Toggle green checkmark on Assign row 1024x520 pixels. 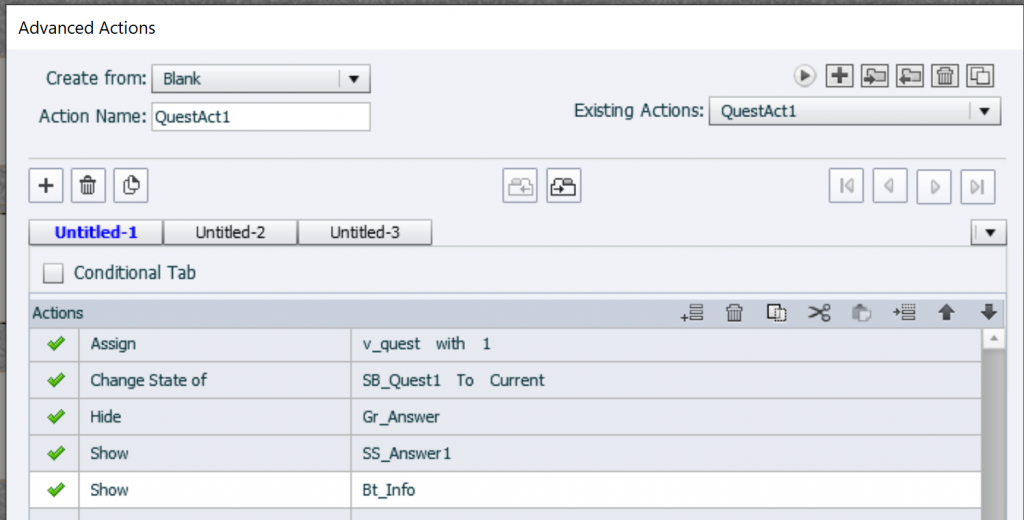click(56, 343)
